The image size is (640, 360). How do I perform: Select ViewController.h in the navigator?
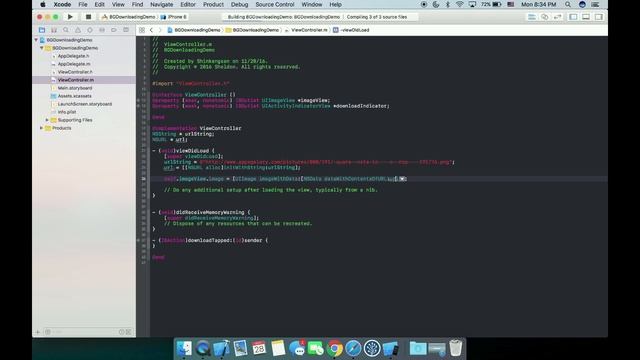point(74,72)
